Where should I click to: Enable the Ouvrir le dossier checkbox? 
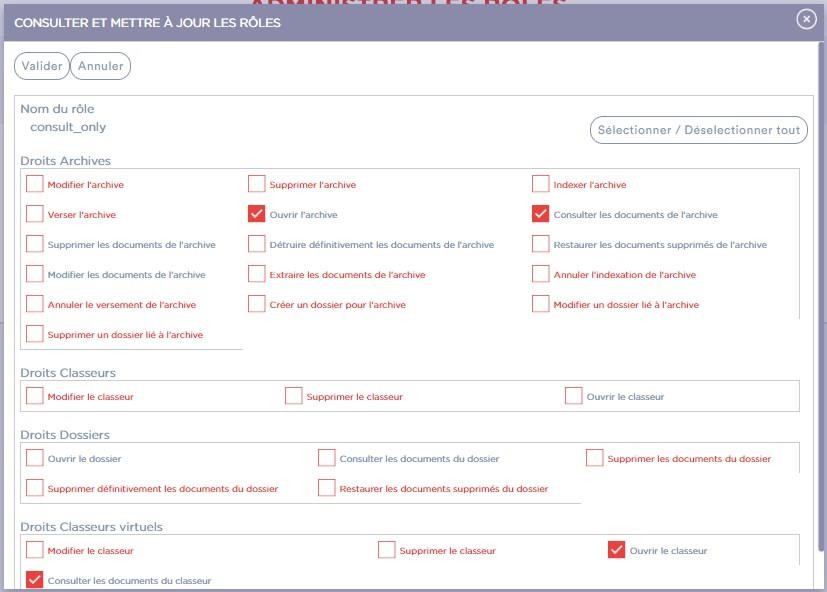[35, 458]
